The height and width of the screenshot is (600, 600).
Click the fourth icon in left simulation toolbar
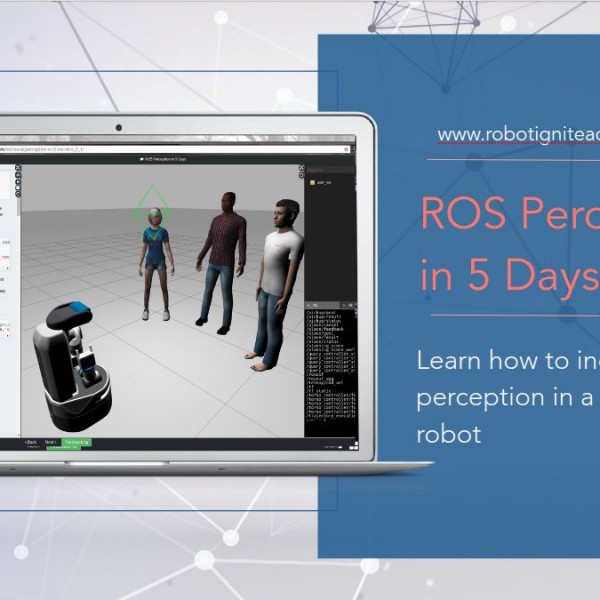(18, 188)
